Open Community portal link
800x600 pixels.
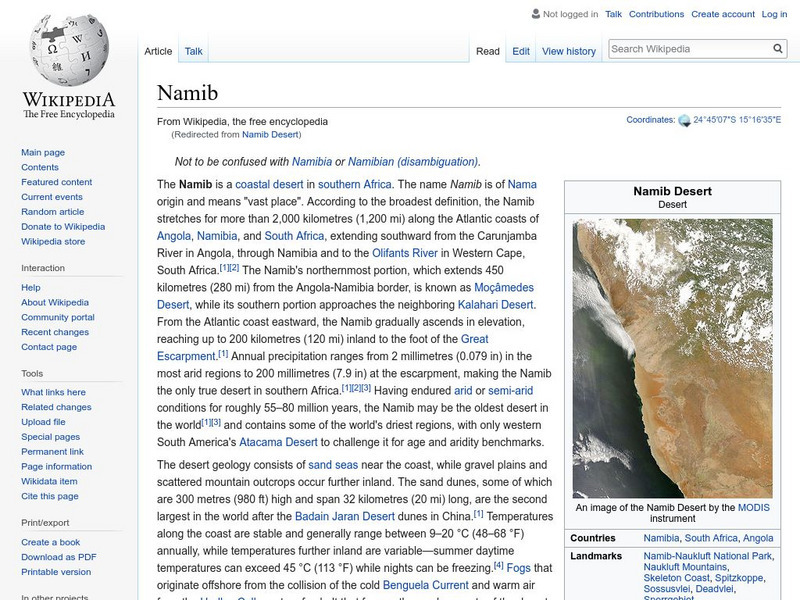click(x=58, y=317)
